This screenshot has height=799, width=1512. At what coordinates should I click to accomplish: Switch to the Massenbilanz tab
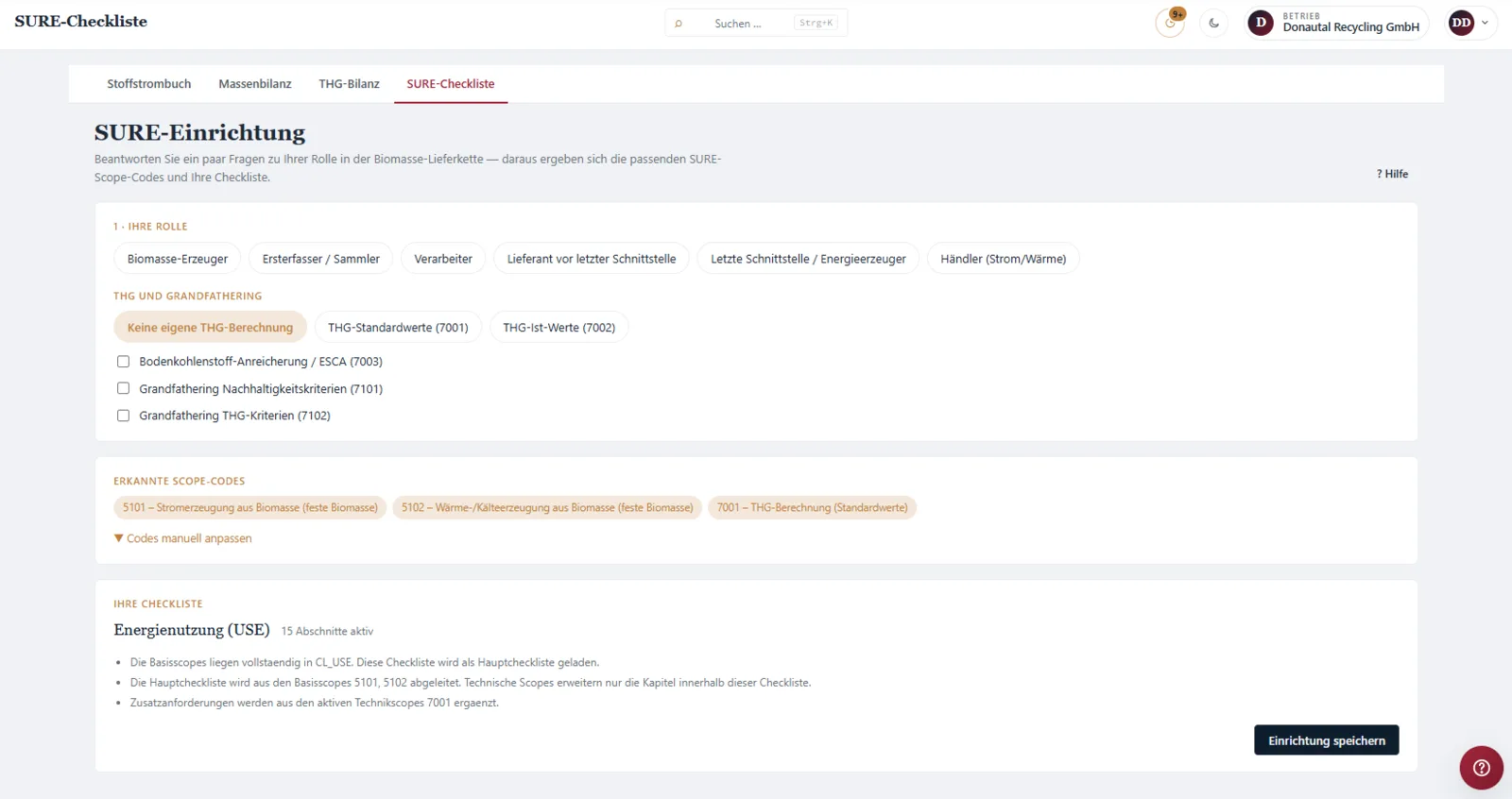click(255, 84)
